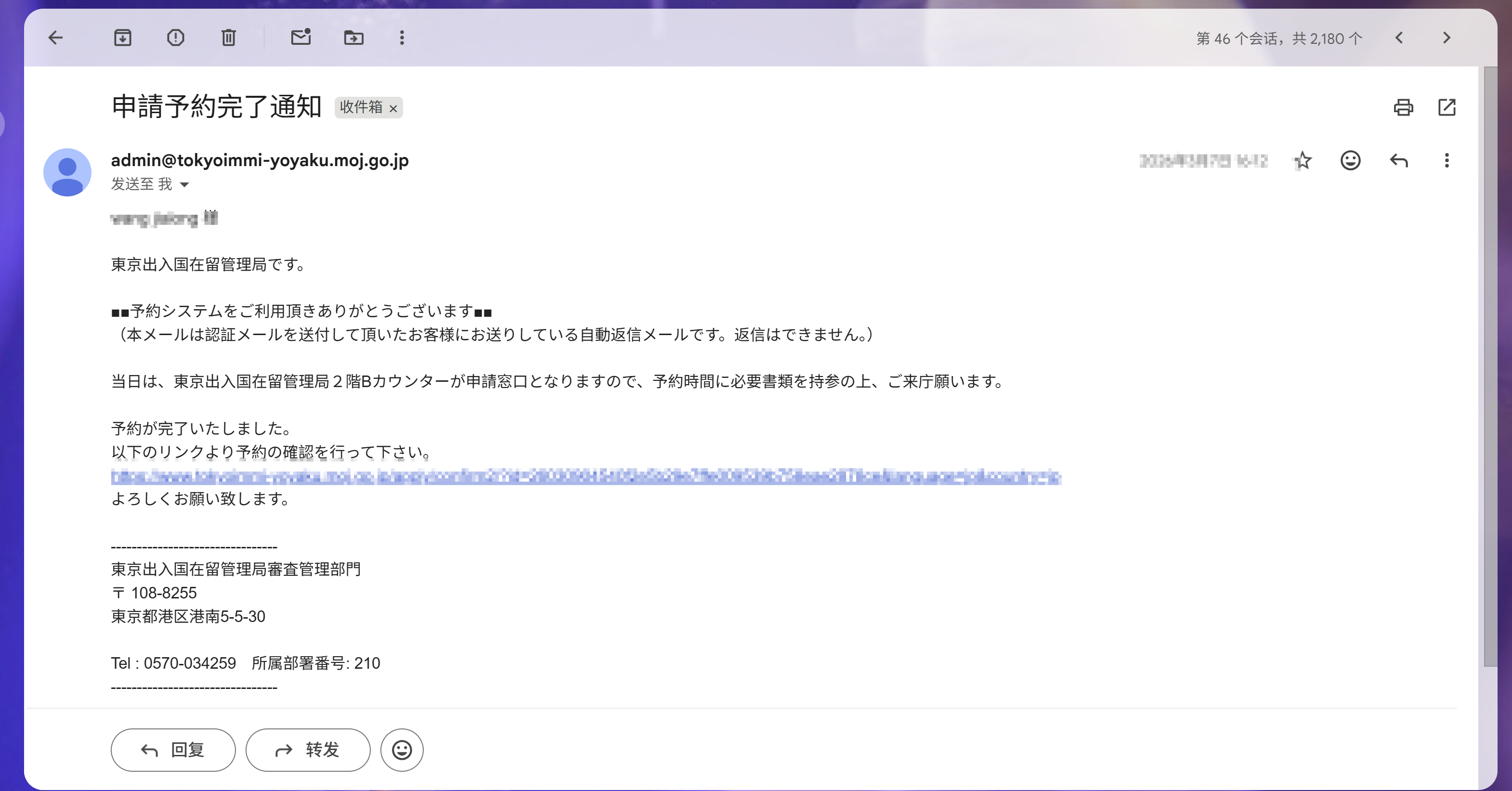Mark the email as unread
The height and width of the screenshot is (791, 1512).
pos(300,38)
